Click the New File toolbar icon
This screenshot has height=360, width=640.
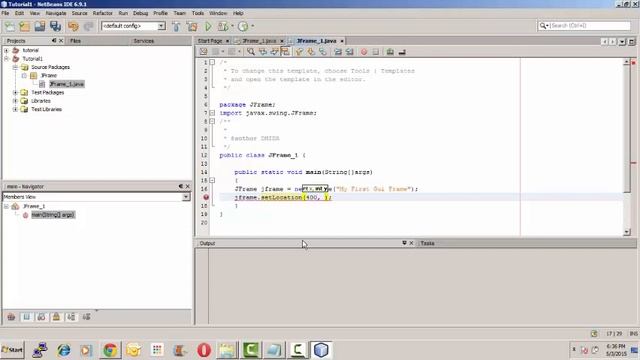tap(9, 27)
